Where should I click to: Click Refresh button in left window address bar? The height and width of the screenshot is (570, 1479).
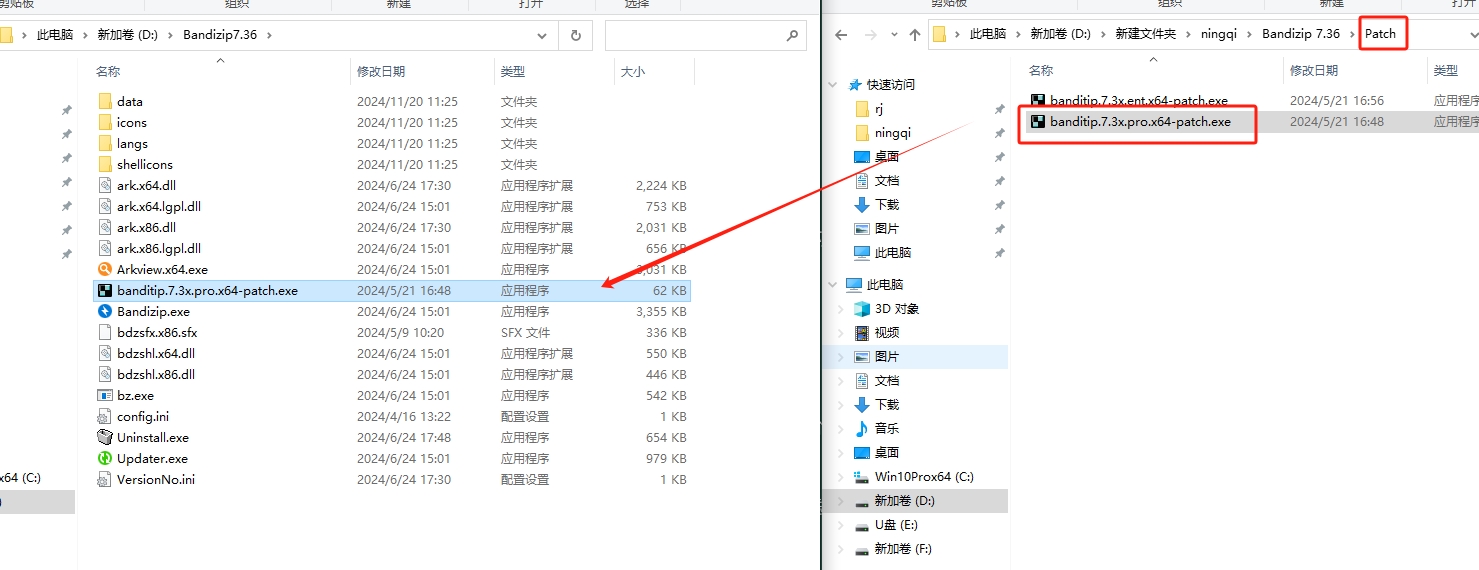[x=575, y=35]
